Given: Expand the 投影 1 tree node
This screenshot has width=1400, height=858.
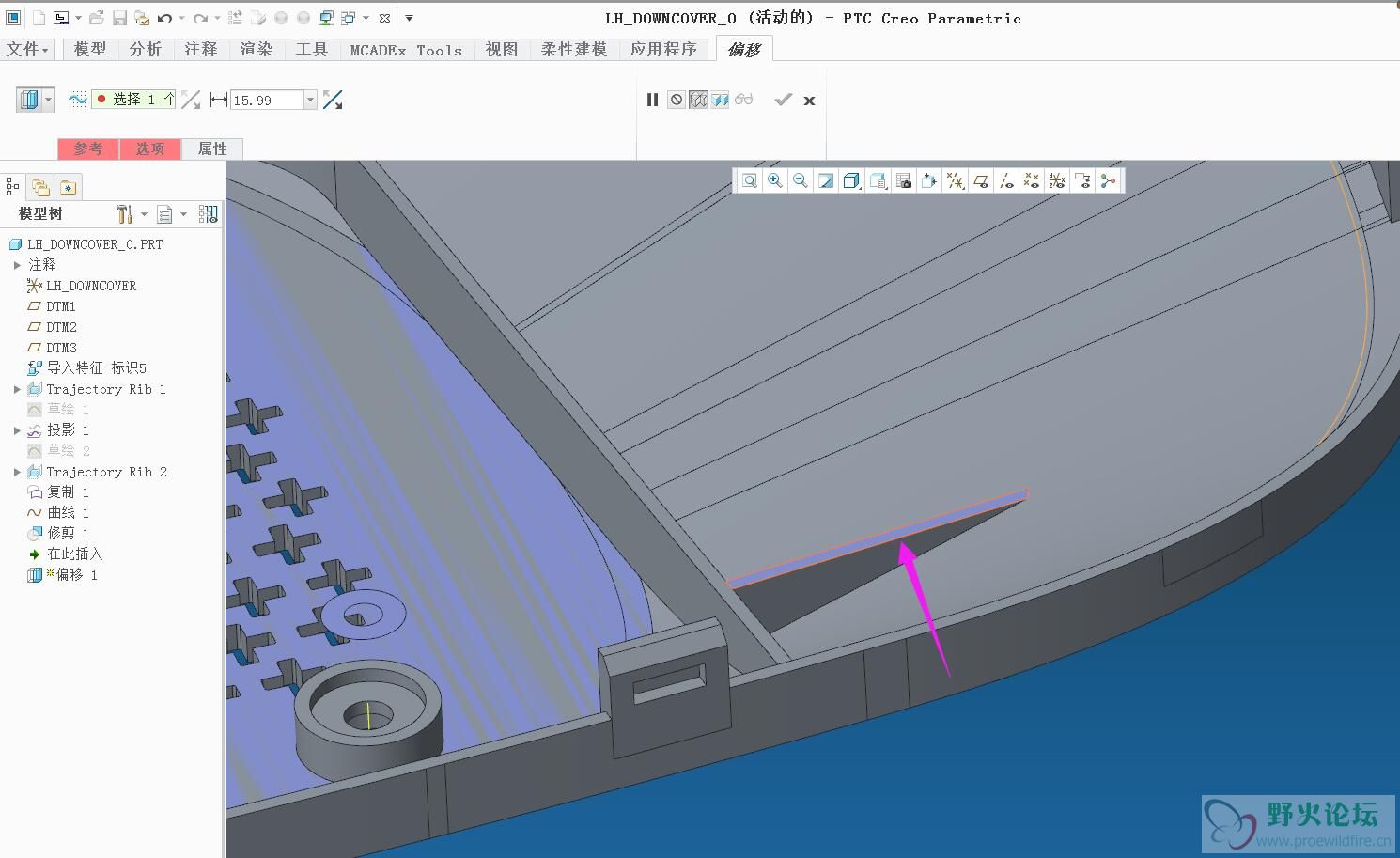Looking at the screenshot, I should coord(17,430).
